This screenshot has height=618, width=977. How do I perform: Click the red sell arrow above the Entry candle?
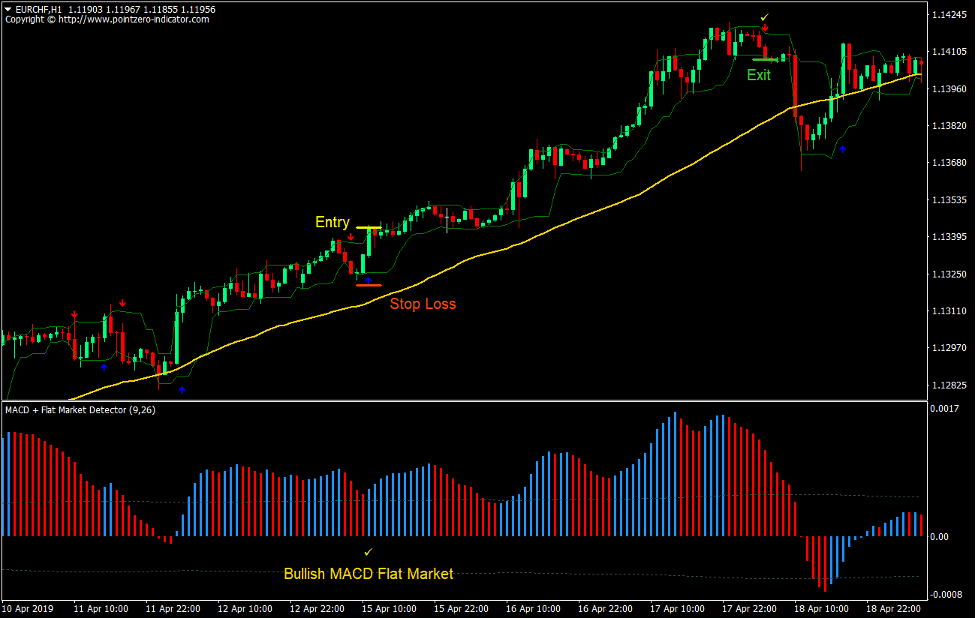pos(350,236)
